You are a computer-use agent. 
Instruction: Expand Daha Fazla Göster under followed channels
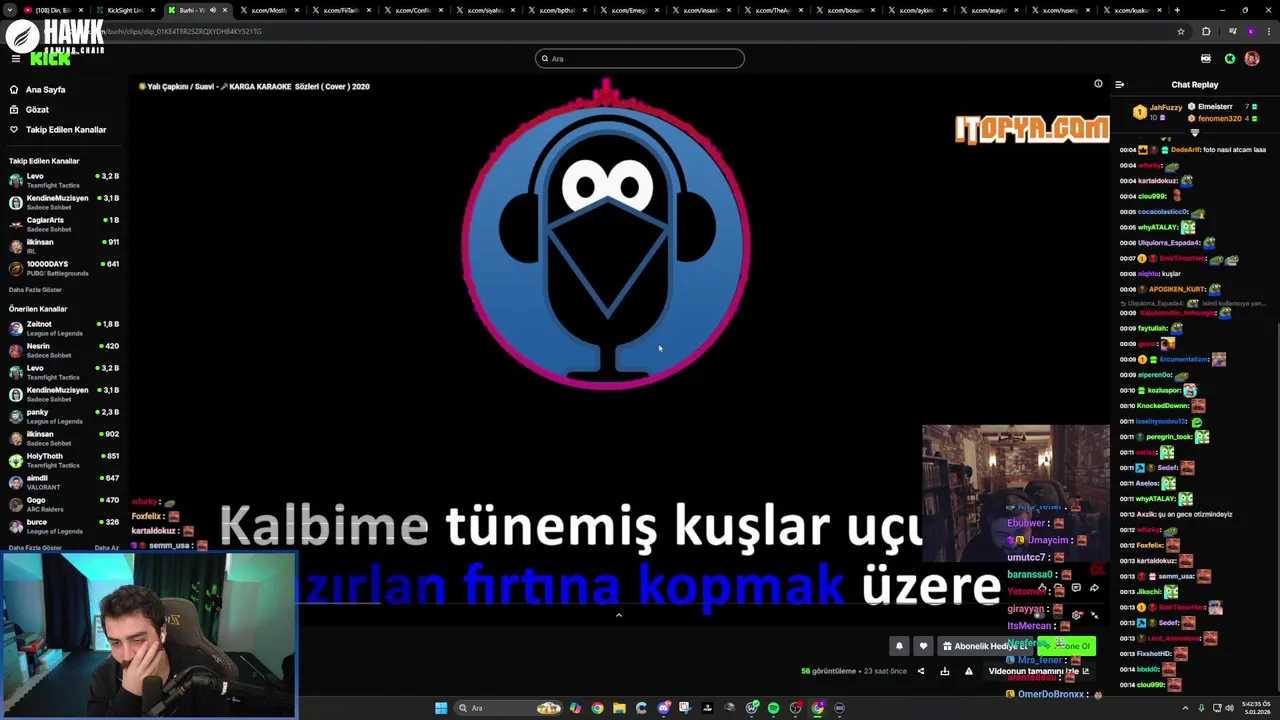[x=35, y=290]
